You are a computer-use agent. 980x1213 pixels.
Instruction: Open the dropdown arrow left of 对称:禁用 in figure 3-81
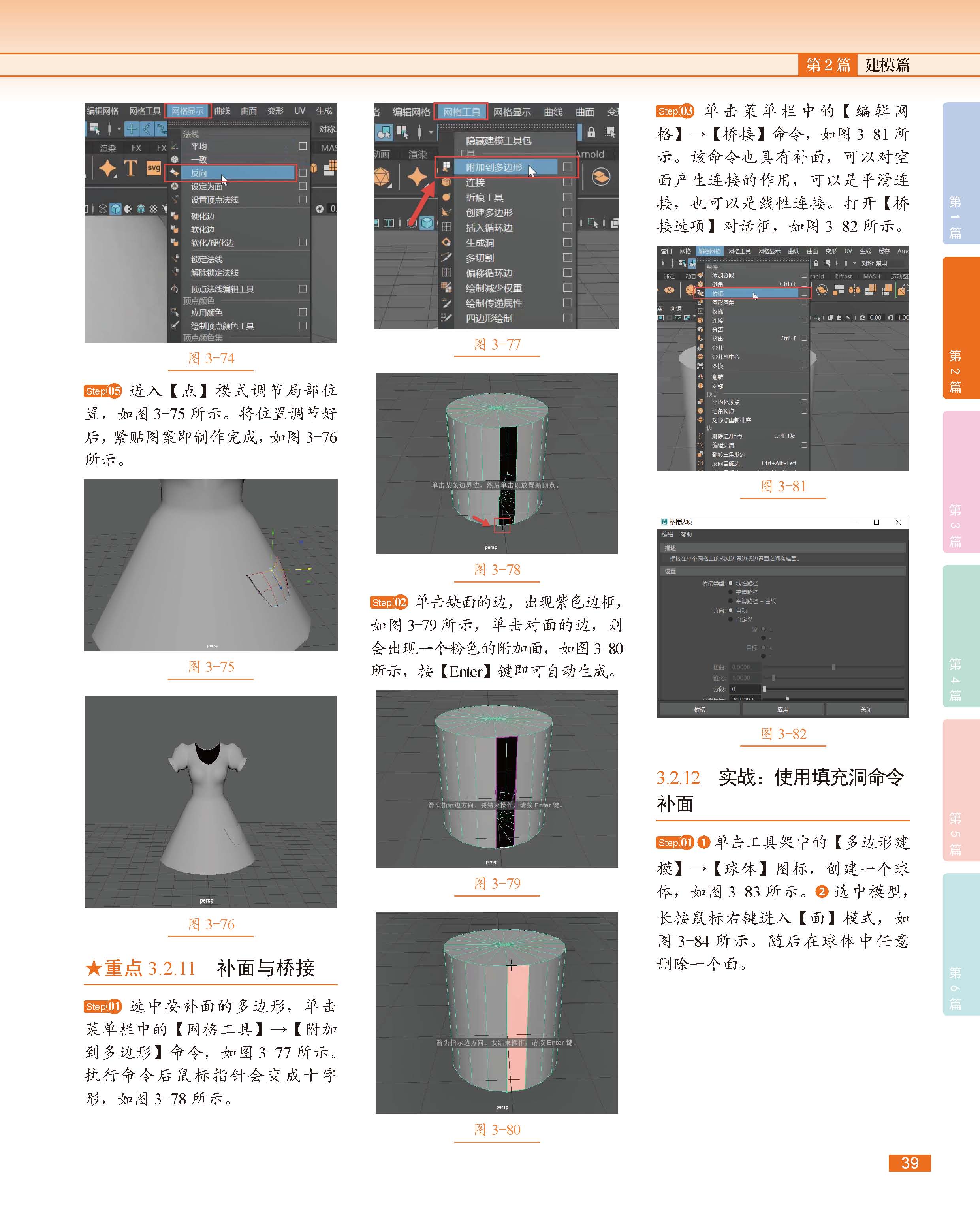(854, 263)
